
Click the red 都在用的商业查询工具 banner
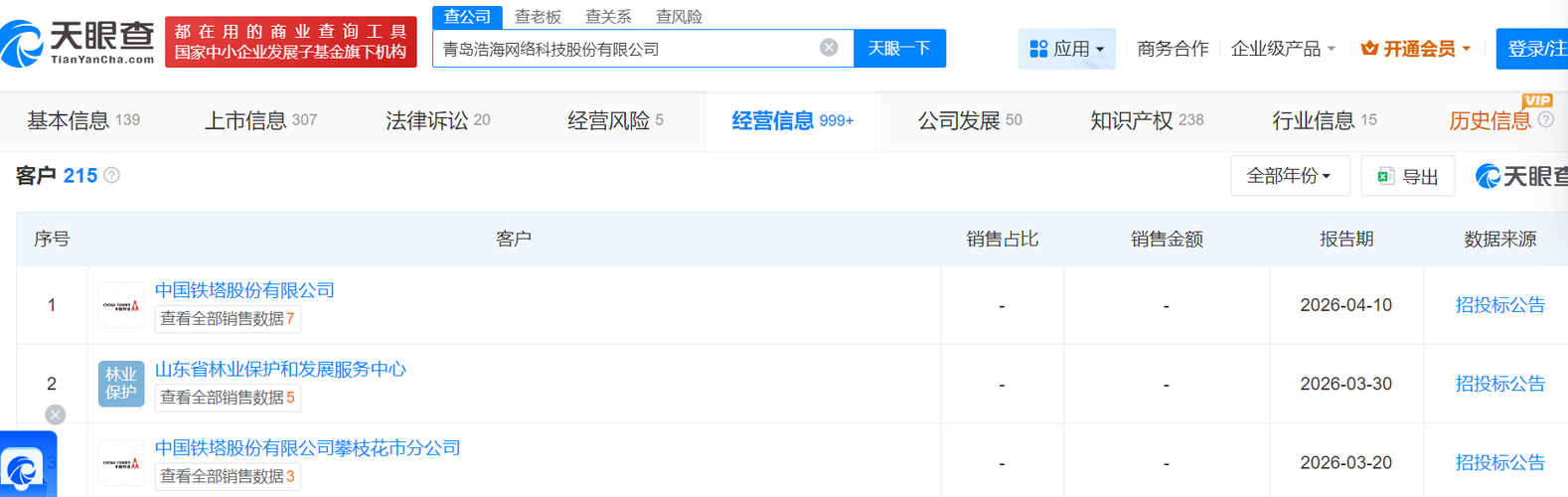coord(291,42)
